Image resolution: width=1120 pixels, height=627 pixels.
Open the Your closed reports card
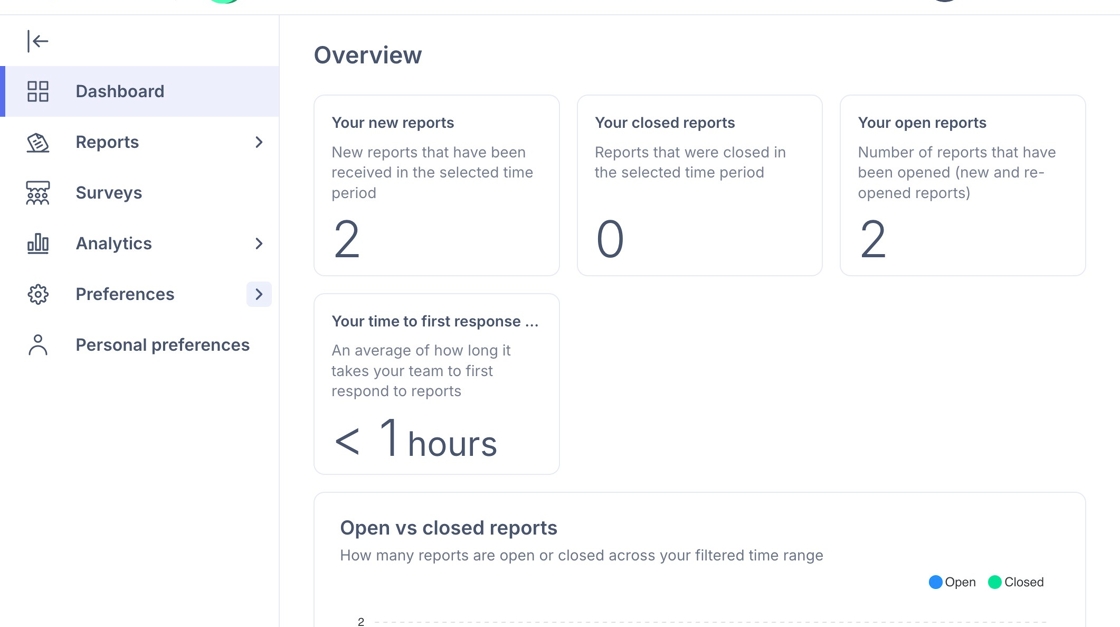[699, 186]
